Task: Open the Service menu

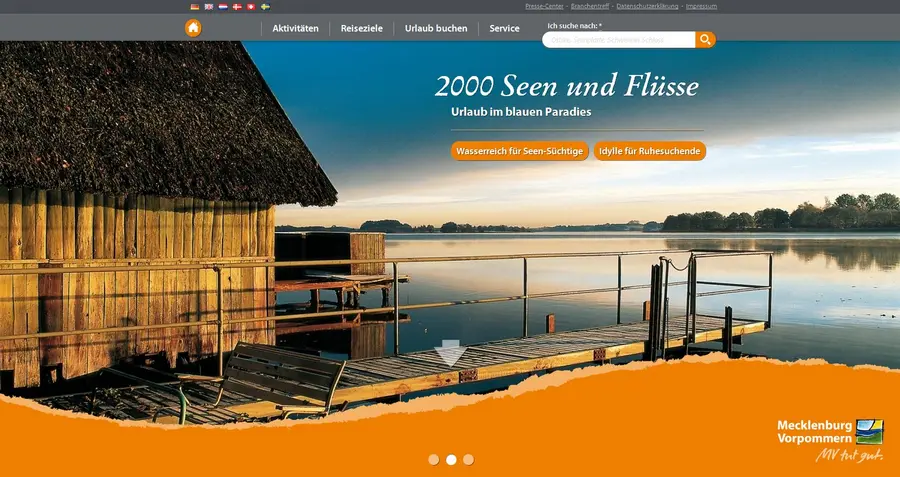Action: (504, 29)
